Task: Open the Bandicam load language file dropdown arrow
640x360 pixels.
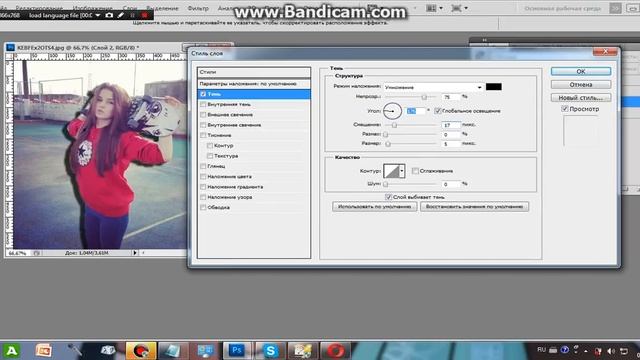Action: (98, 15)
